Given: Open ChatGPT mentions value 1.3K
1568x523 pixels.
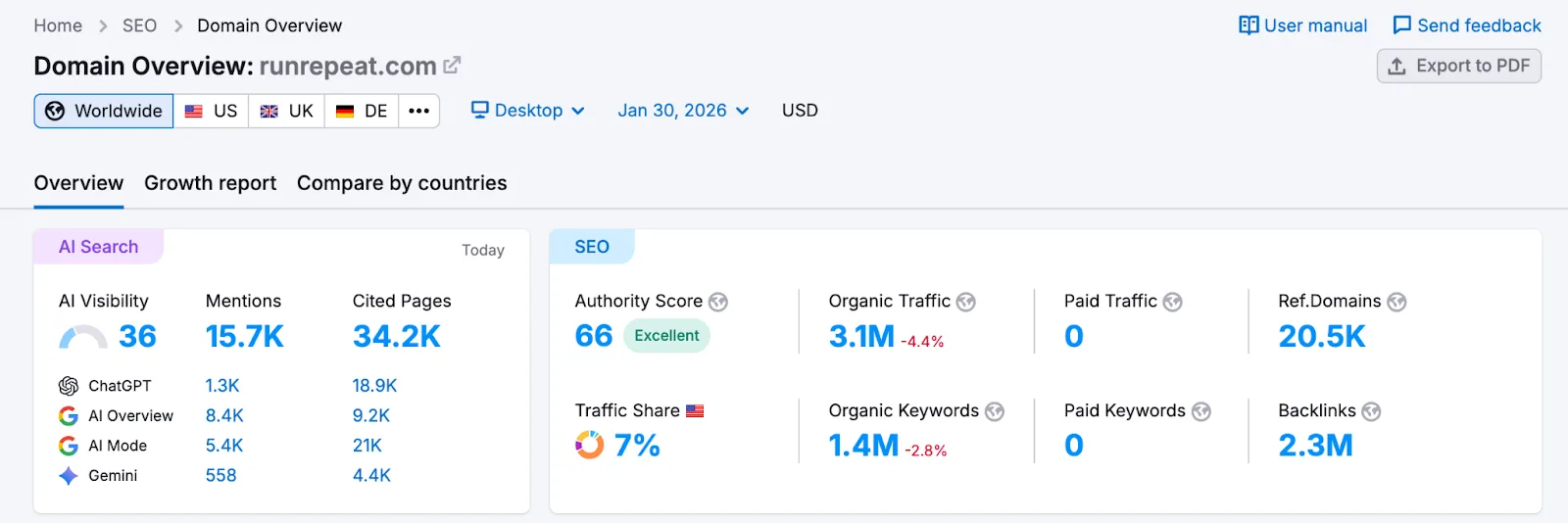Looking at the screenshot, I should point(222,386).
